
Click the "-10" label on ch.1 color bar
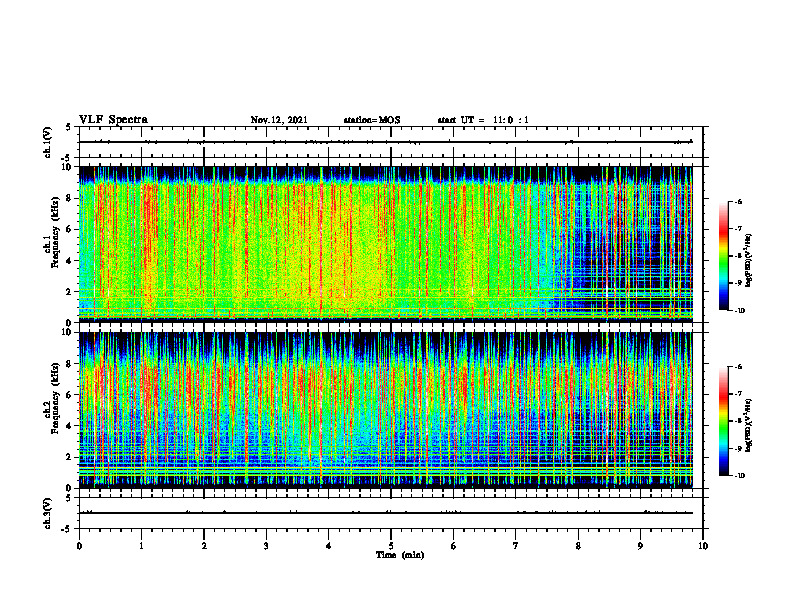pyautogui.click(x=739, y=311)
